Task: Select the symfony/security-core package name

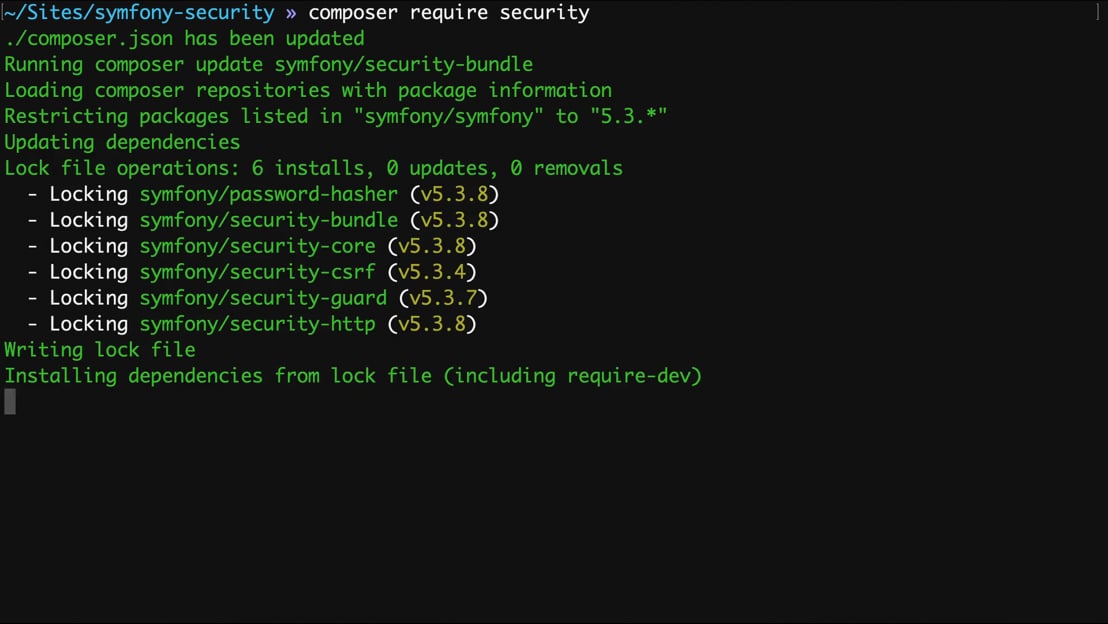Action: coord(257,246)
